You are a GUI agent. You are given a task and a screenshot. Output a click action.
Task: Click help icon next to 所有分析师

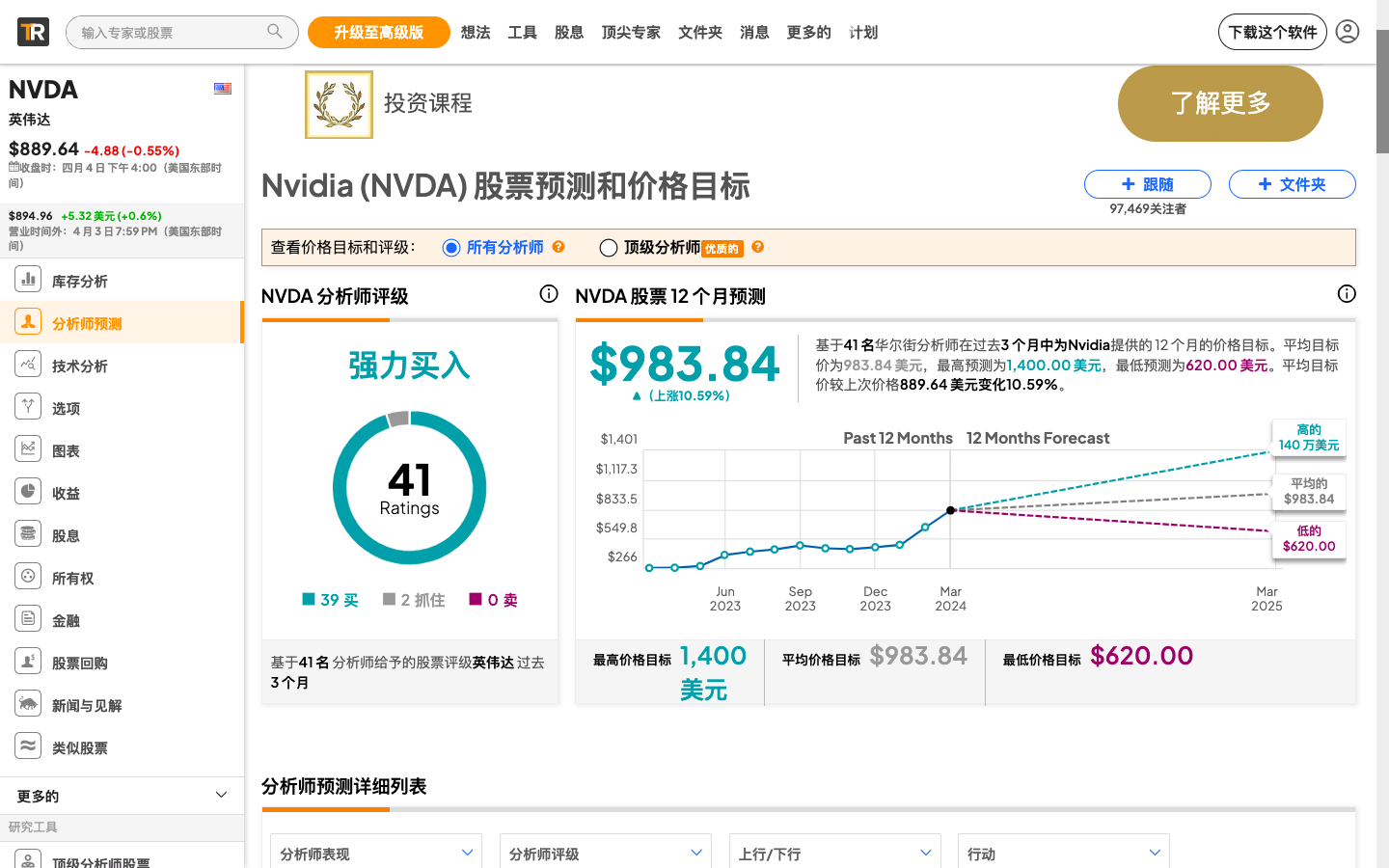[x=558, y=247]
